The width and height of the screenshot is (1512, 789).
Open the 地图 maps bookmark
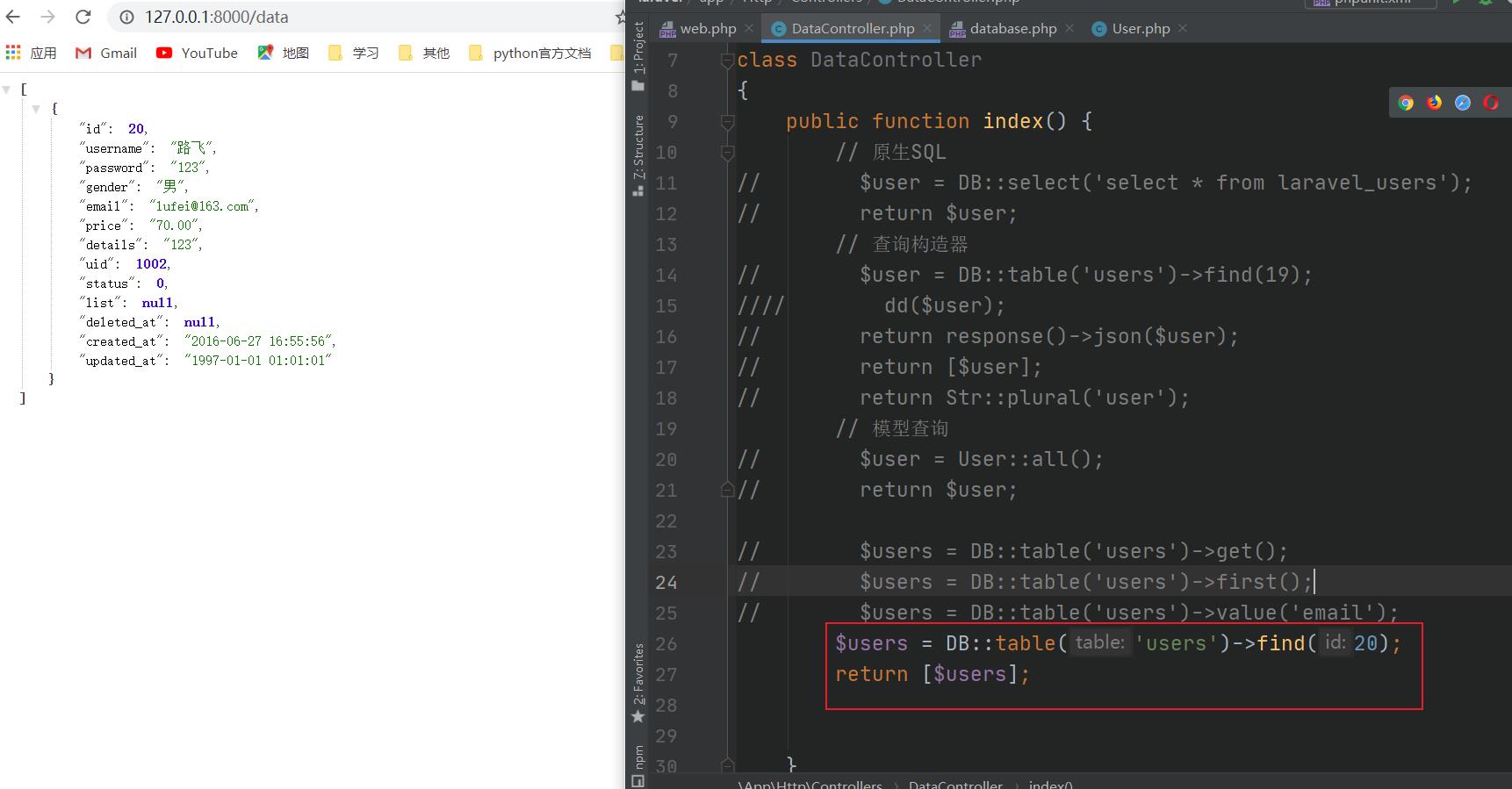pos(283,53)
